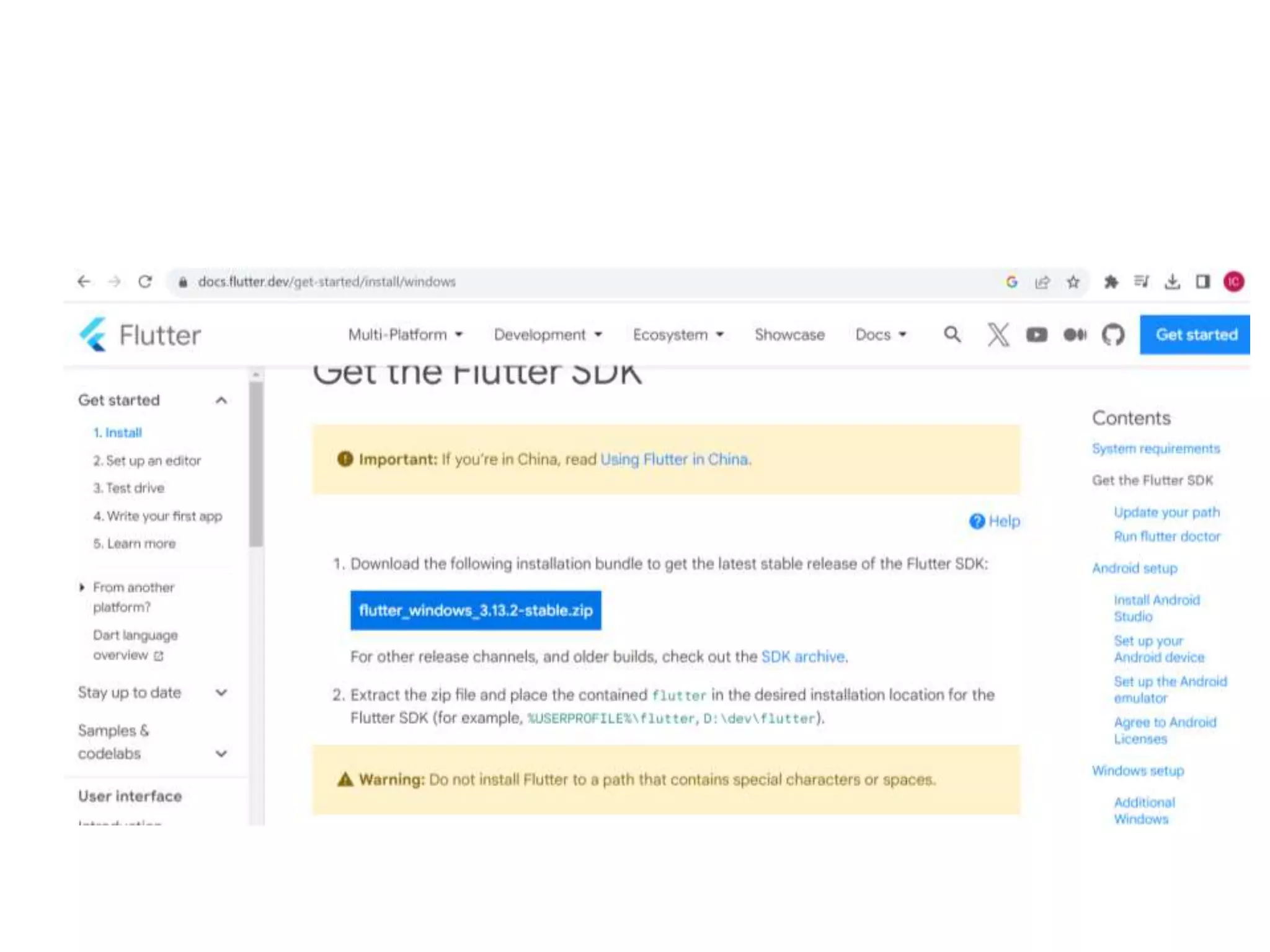Open the YouTube icon in the navbar
1270x952 pixels.
[1036, 335]
